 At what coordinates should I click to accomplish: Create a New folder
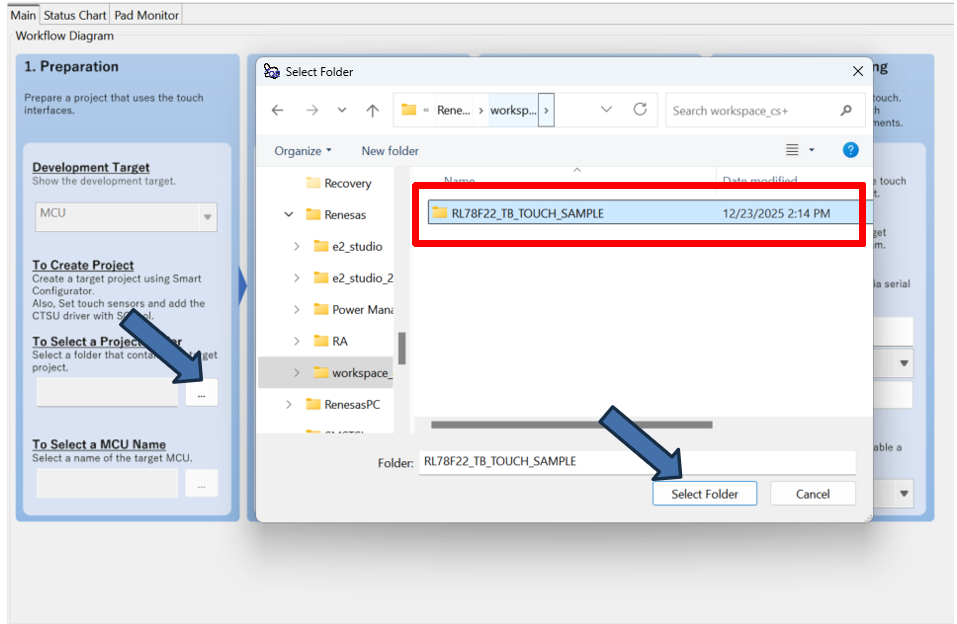(x=390, y=151)
